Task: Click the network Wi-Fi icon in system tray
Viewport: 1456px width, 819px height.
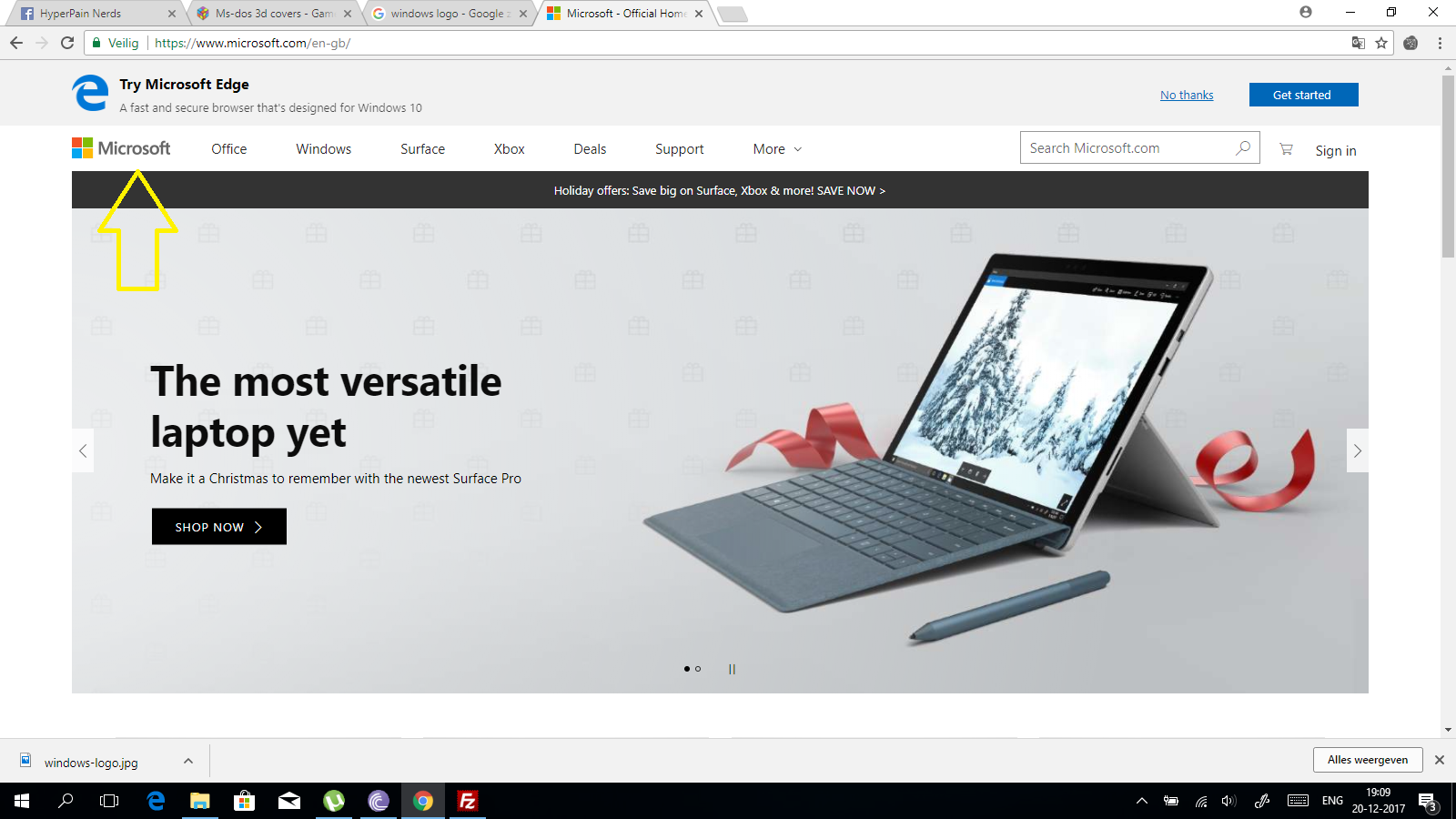Action: tap(1201, 801)
